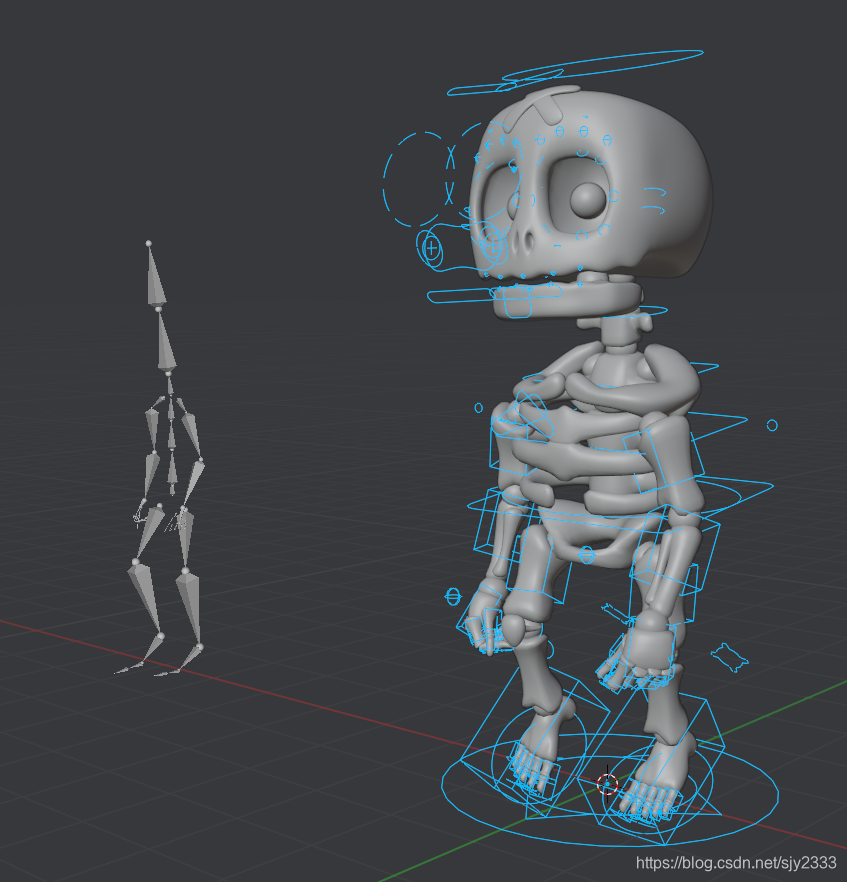Click the skeleton's round eyeball mesh
The height and width of the screenshot is (882, 847).
[x=587, y=200]
